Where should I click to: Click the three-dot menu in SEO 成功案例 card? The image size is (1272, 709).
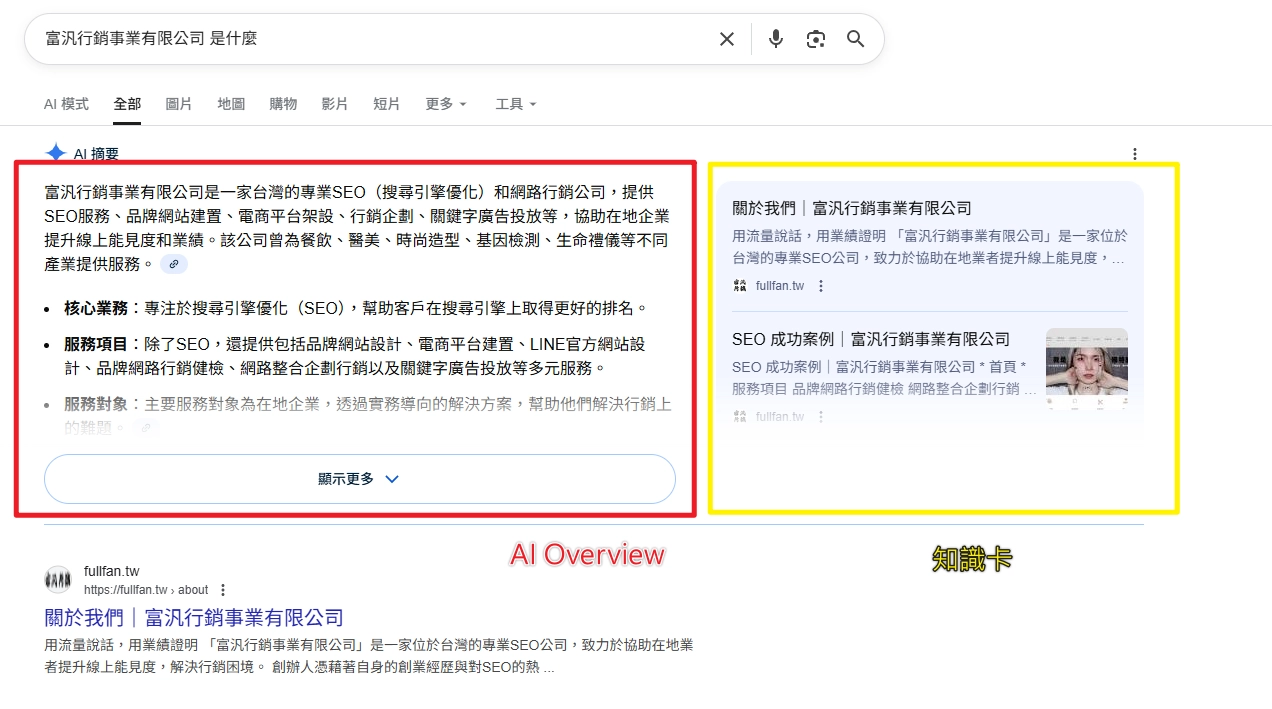pyautogui.click(x=820, y=416)
